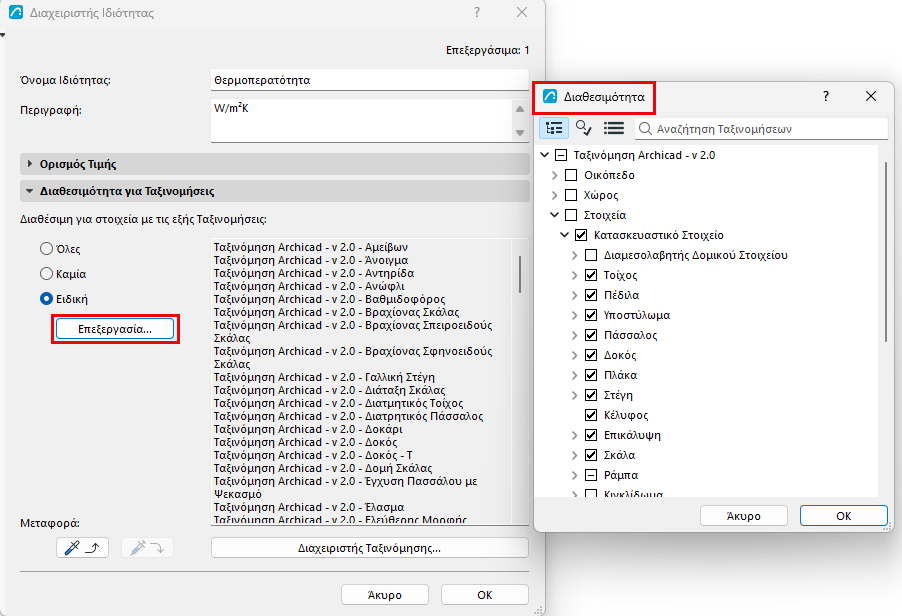Open help in the Διαθεσιμότητα dialog
The image size is (902, 616).
825,96
